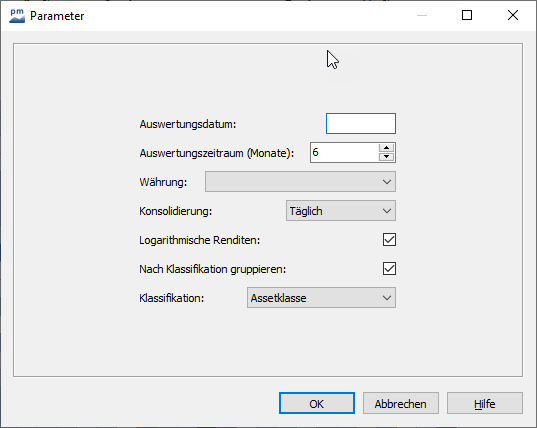Confirm parameters with the OK button
This screenshot has height=428, width=537.
[317, 403]
